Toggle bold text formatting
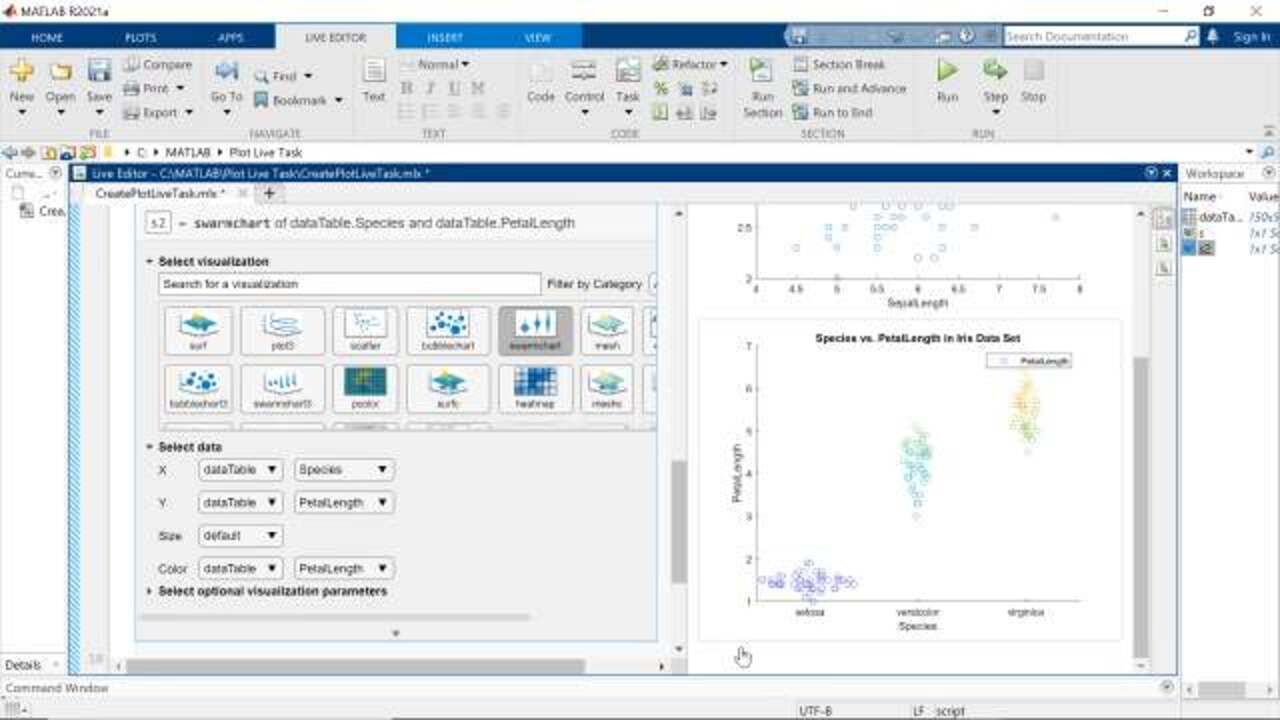1280x720 pixels. pos(406,88)
